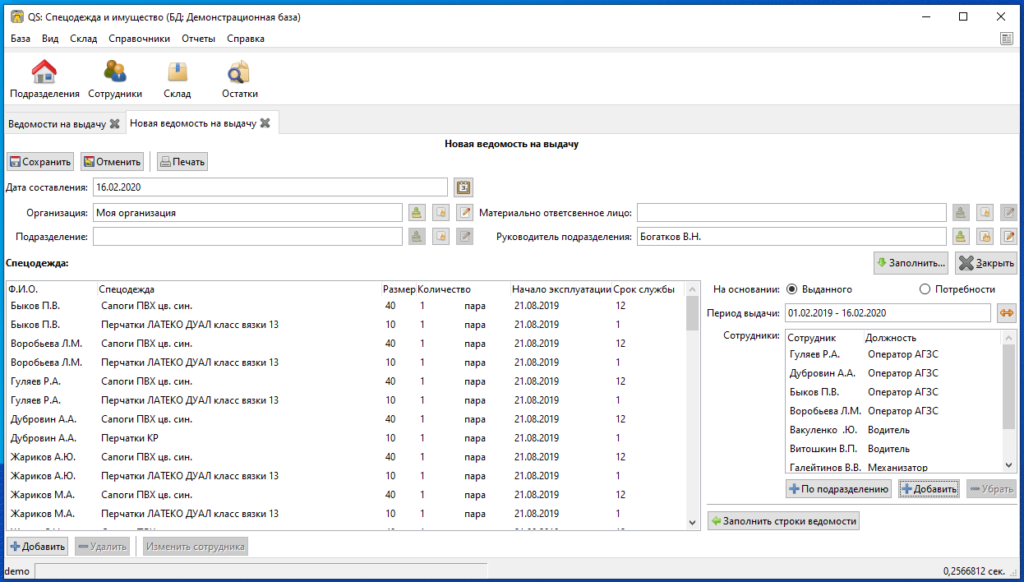Open the Подразделения section from the toolbar
This screenshot has height=582, width=1024.
pyautogui.click(x=44, y=78)
